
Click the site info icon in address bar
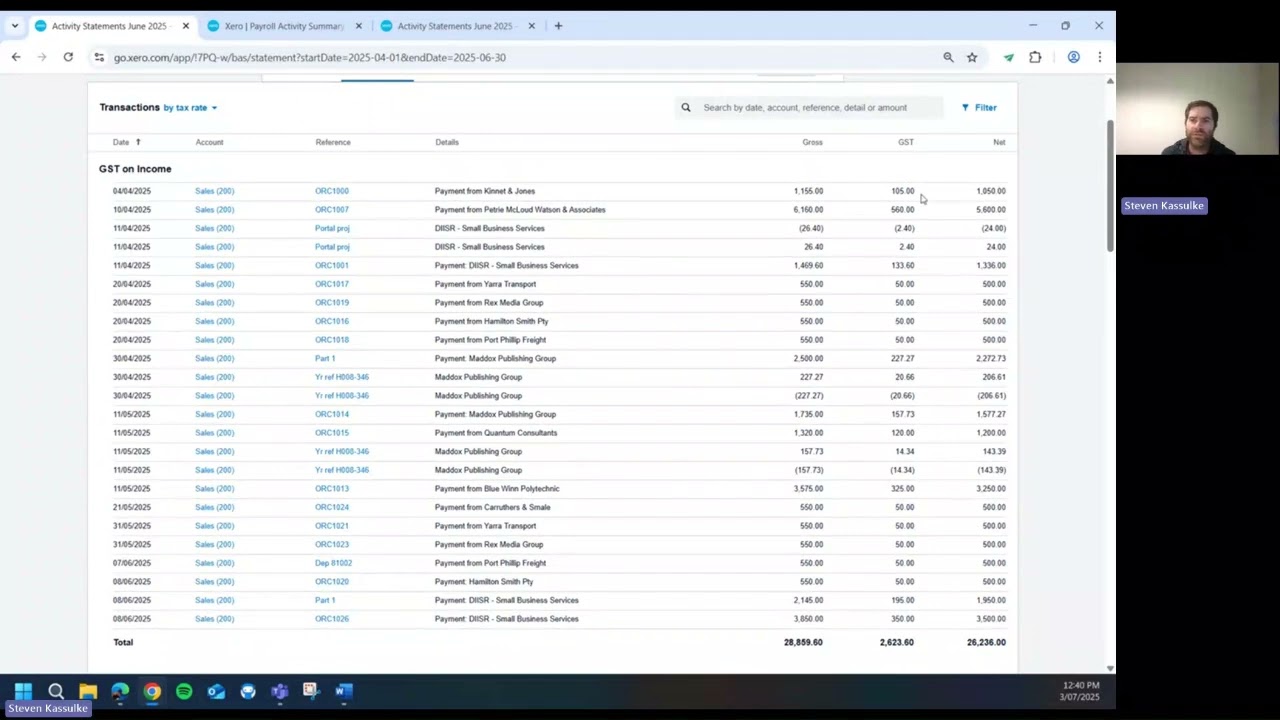pos(99,57)
